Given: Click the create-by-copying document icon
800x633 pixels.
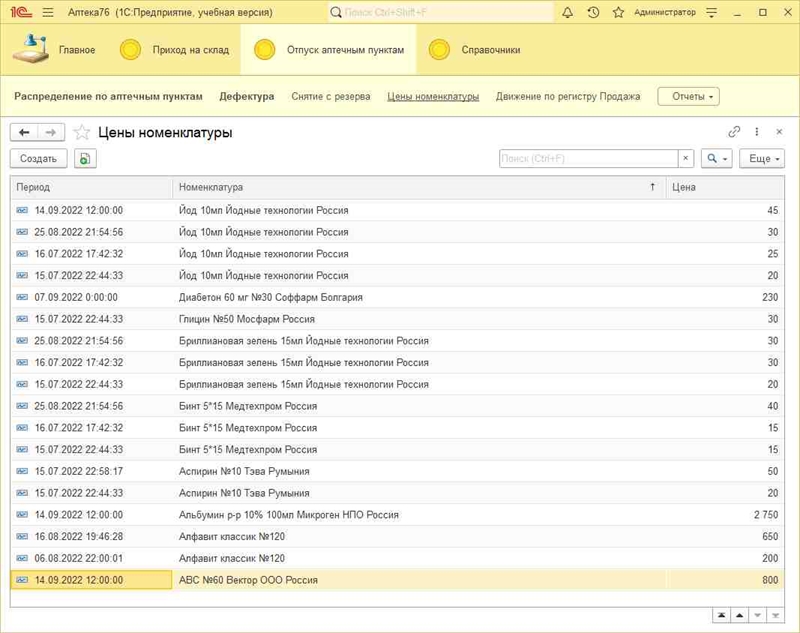Looking at the screenshot, I should [x=85, y=159].
